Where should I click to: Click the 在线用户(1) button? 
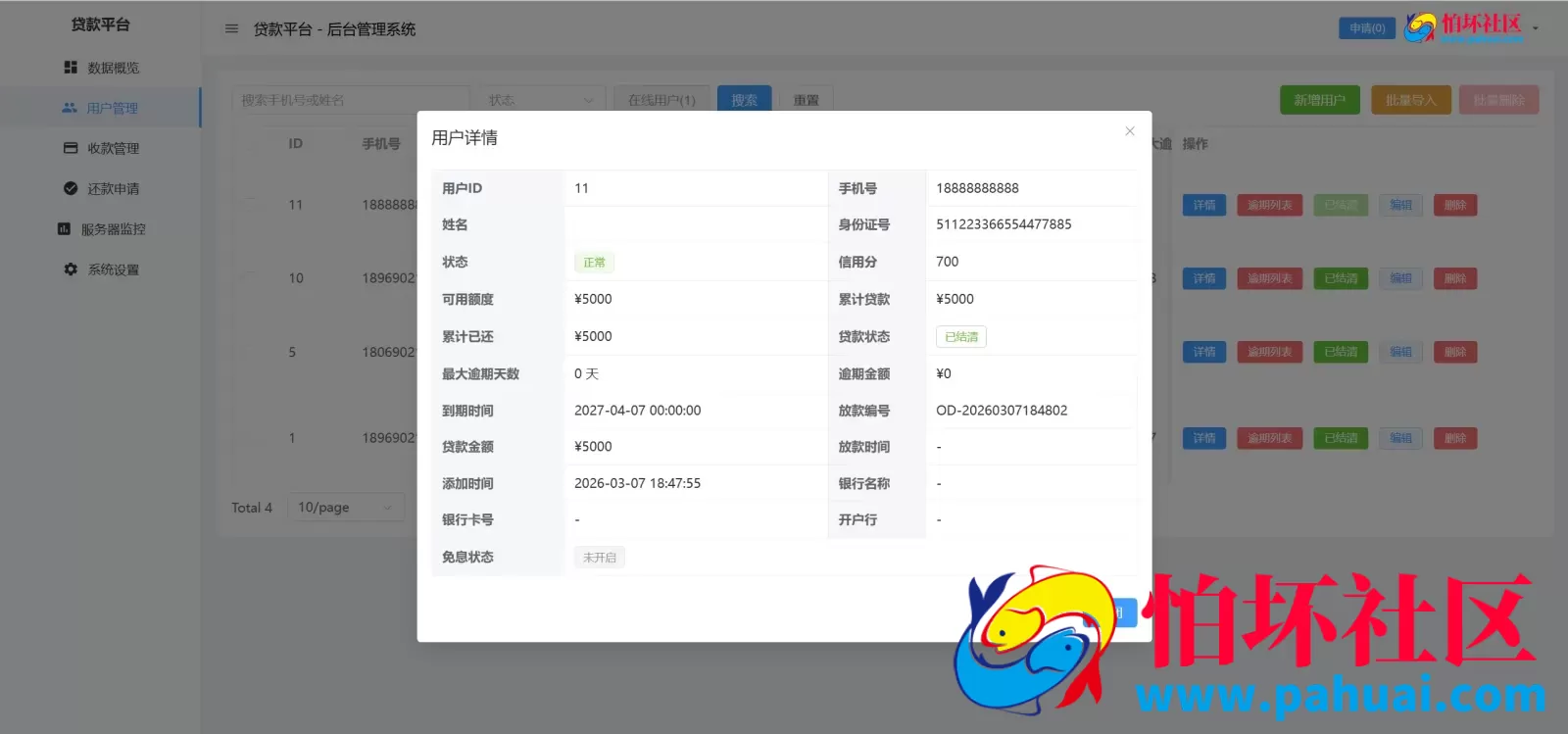click(x=661, y=100)
